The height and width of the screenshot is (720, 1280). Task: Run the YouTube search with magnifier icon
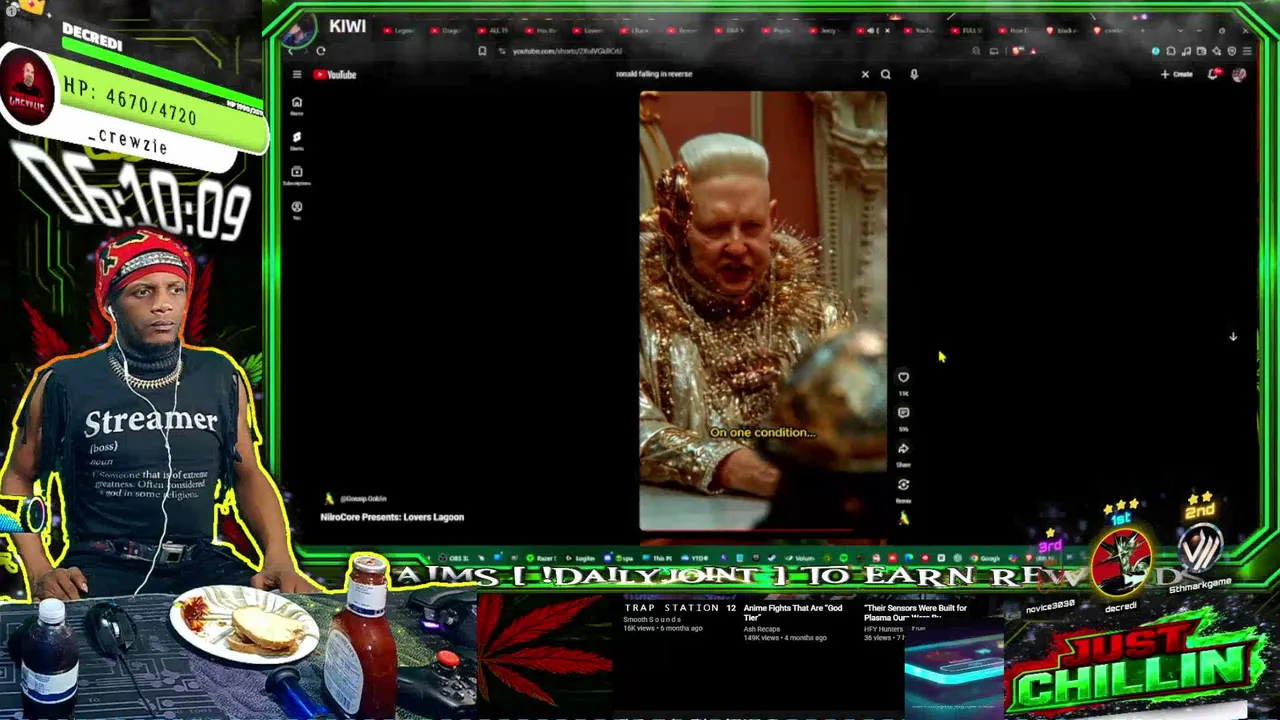tap(886, 74)
